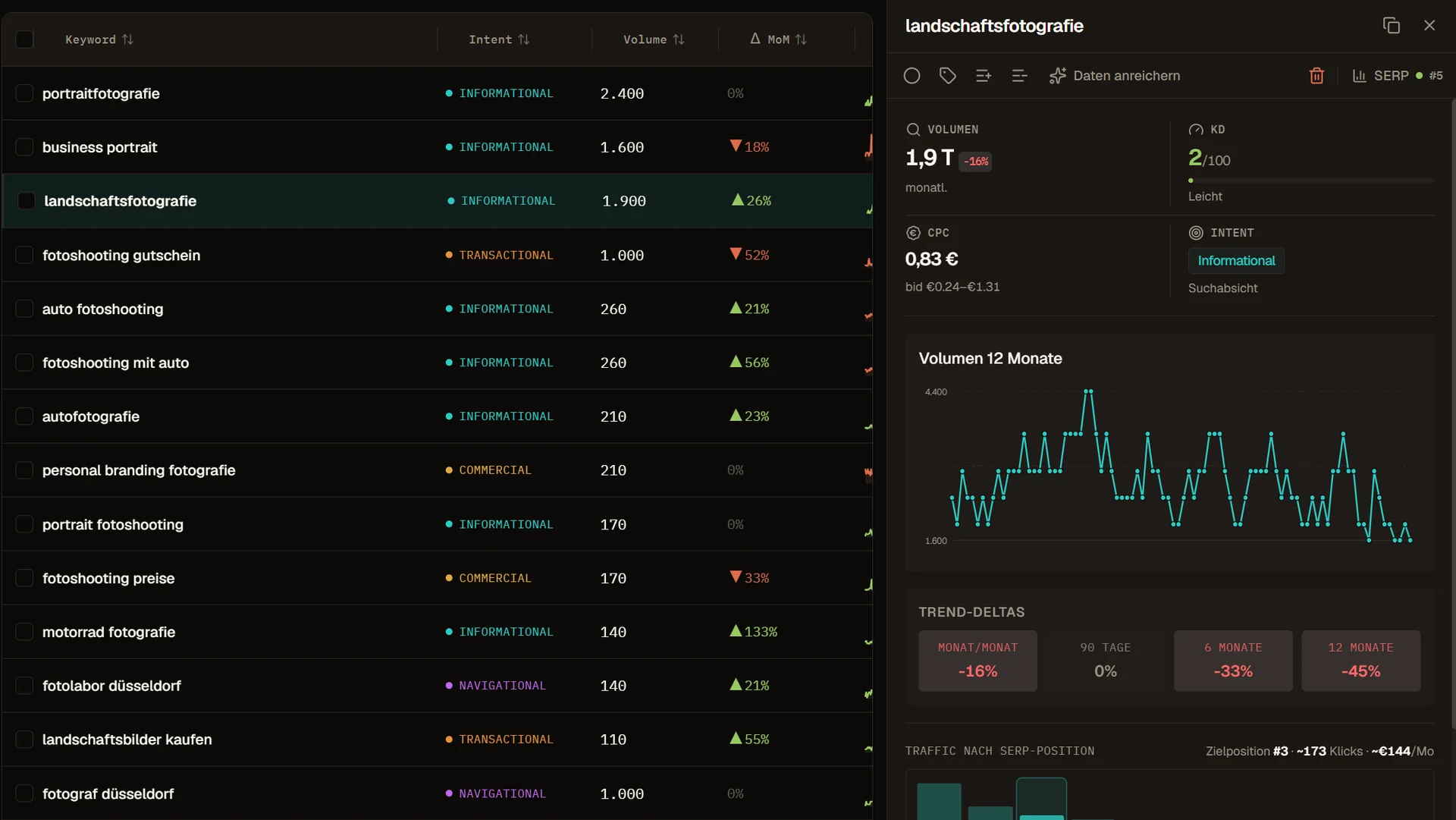
Task: Open the motorrad fotografie keyword row
Action: click(437, 632)
